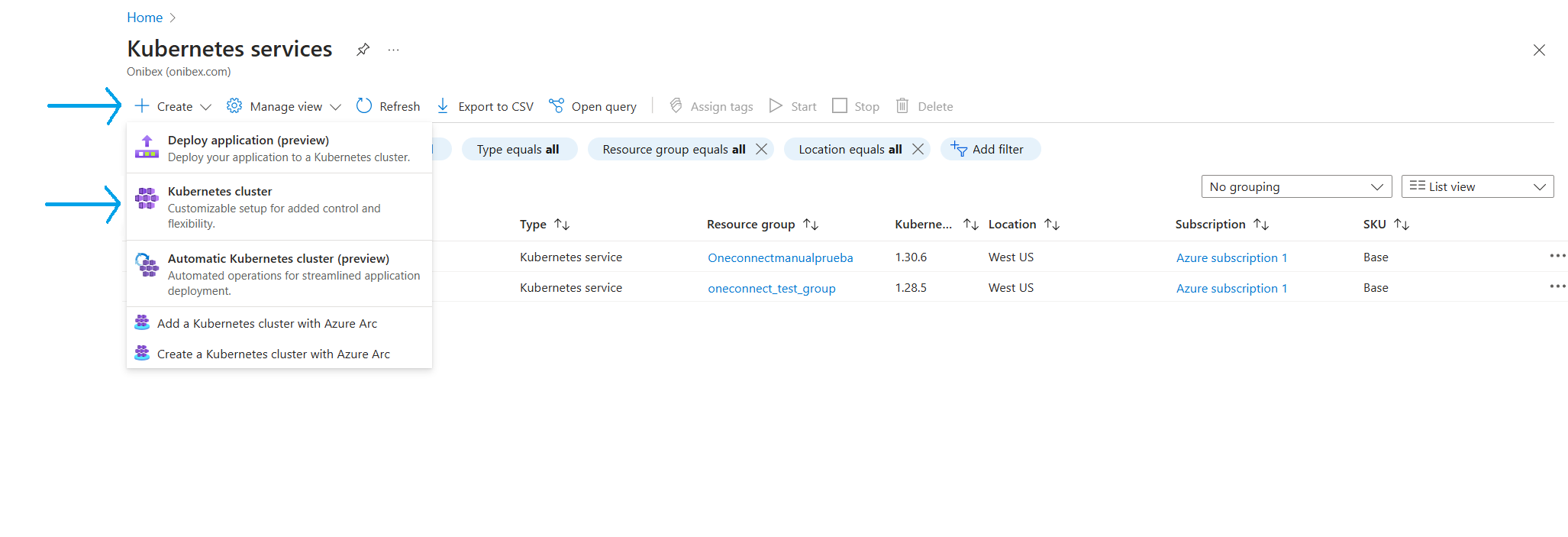This screenshot has height=537, width=1568.
Task: Select Automatic Kubernetes cluster (preview)
Action: point(278,259)
